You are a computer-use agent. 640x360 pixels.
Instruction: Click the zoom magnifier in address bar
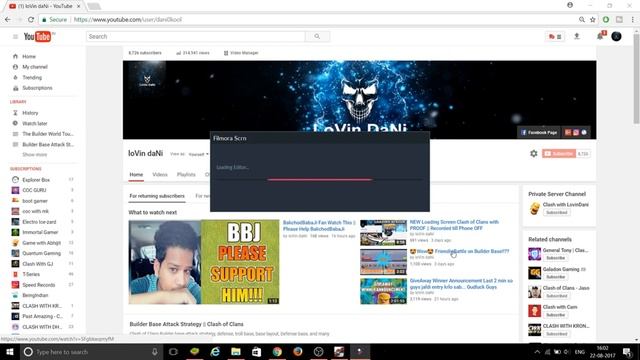click(582, 19)
